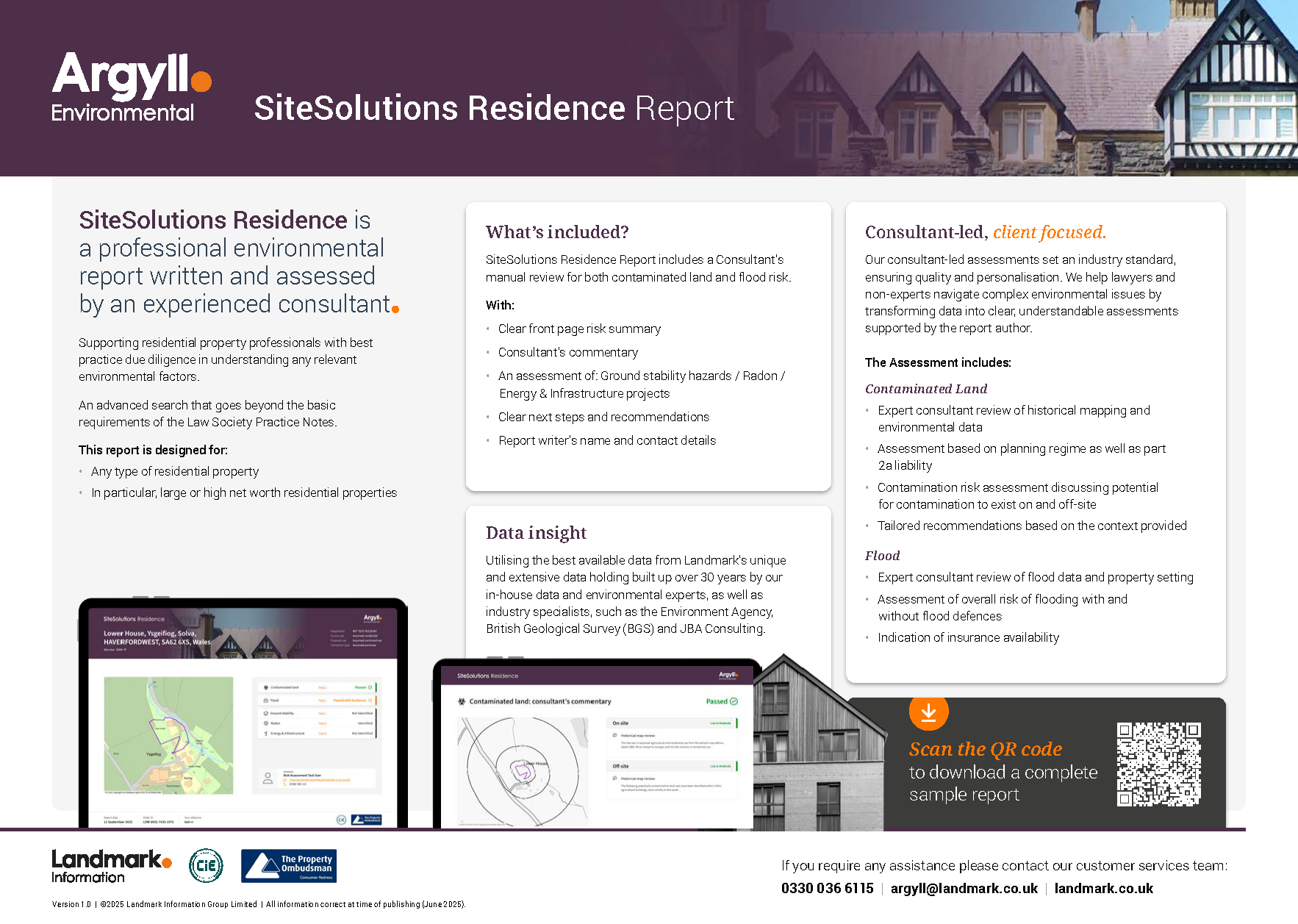Select the 'Data insight' heading
1298x924 pixels.
click(x=536, y=533)
